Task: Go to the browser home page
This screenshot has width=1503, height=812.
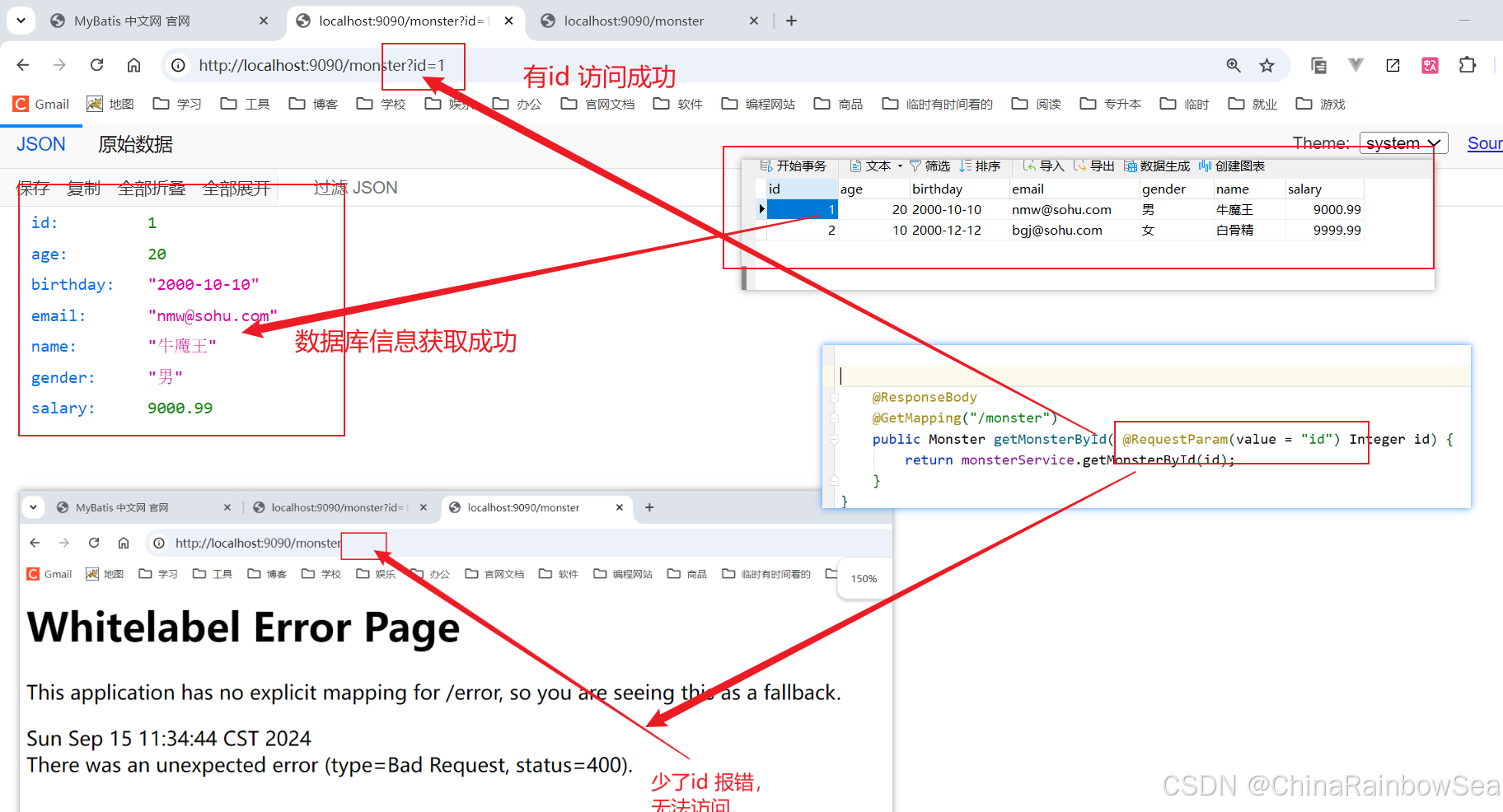Action: [x=133, y=65]
